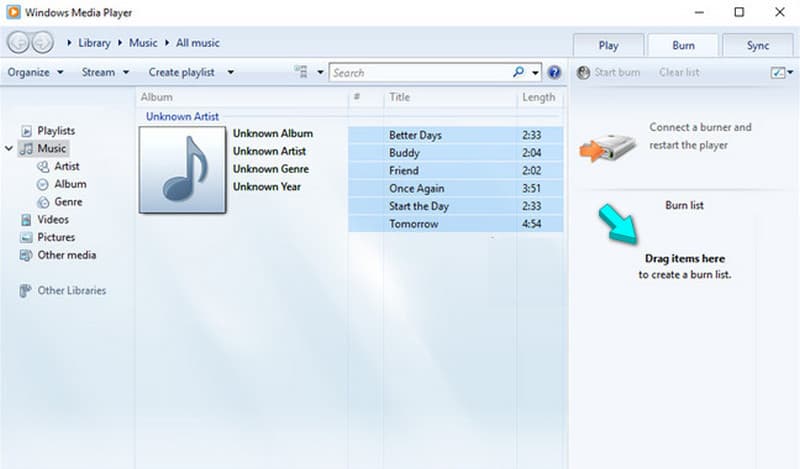
Task: Click the 'Unknown Year' album detail text
Action: point(267,187)
